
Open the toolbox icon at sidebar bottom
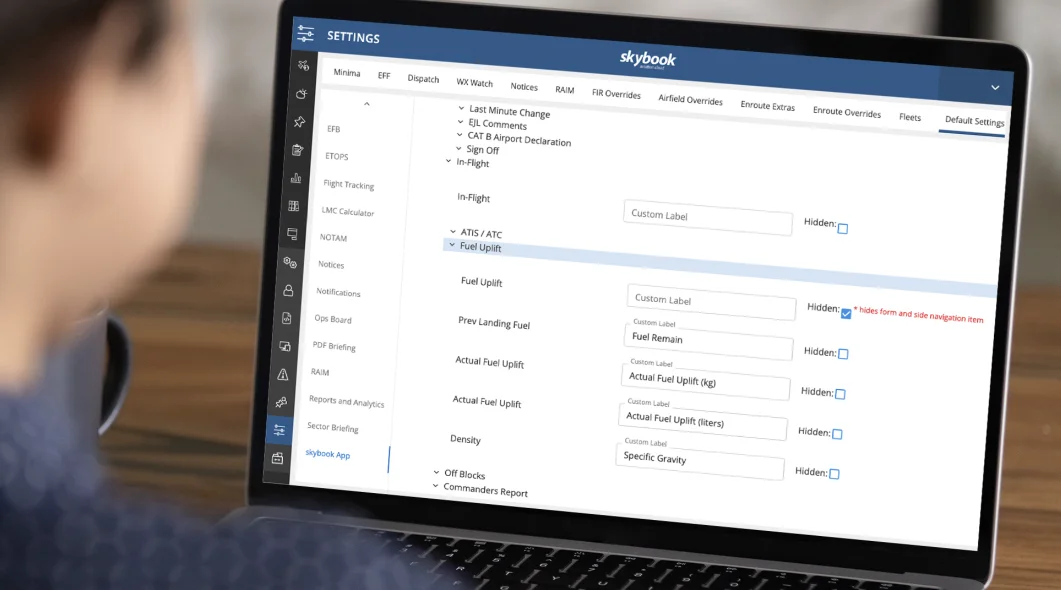[x=277, y=458]
